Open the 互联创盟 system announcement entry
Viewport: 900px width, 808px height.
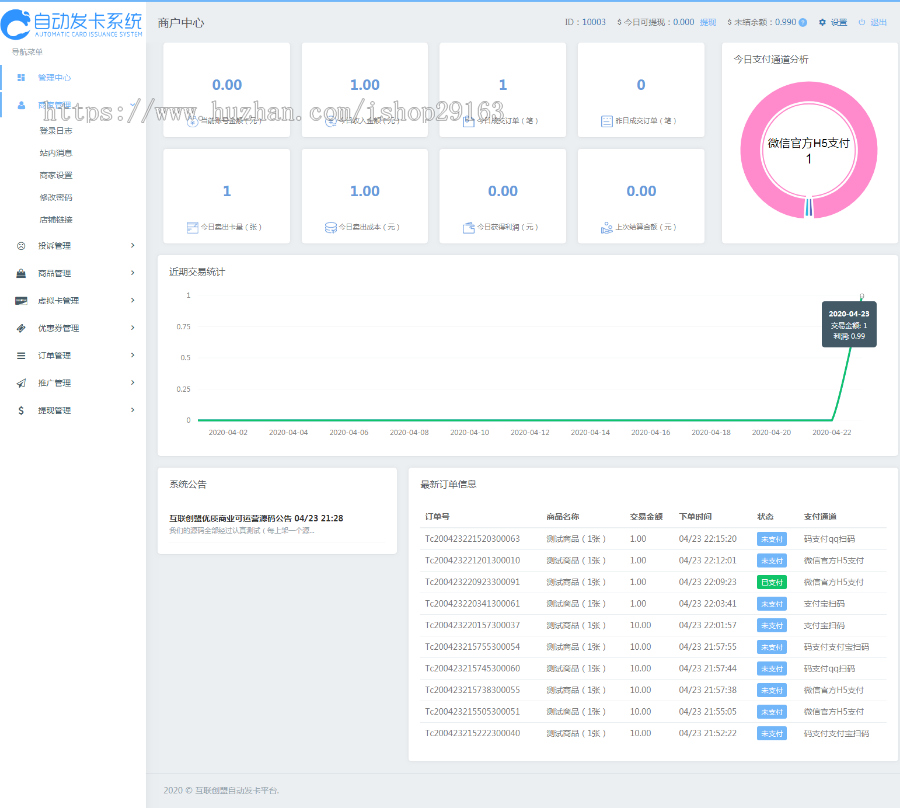(x=256, y=518)
